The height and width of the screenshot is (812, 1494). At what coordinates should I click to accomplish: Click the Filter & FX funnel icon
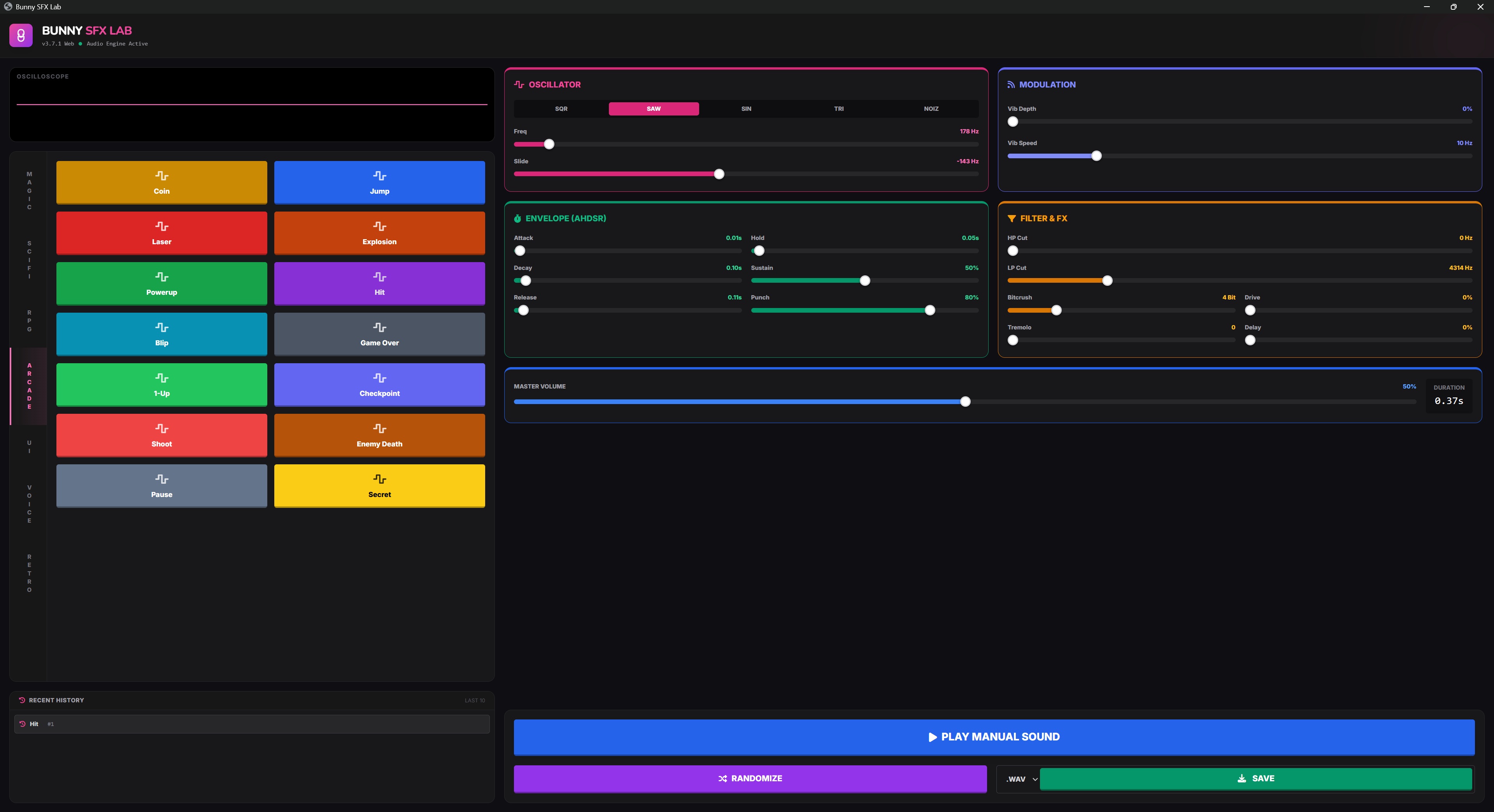(1012, 219)
